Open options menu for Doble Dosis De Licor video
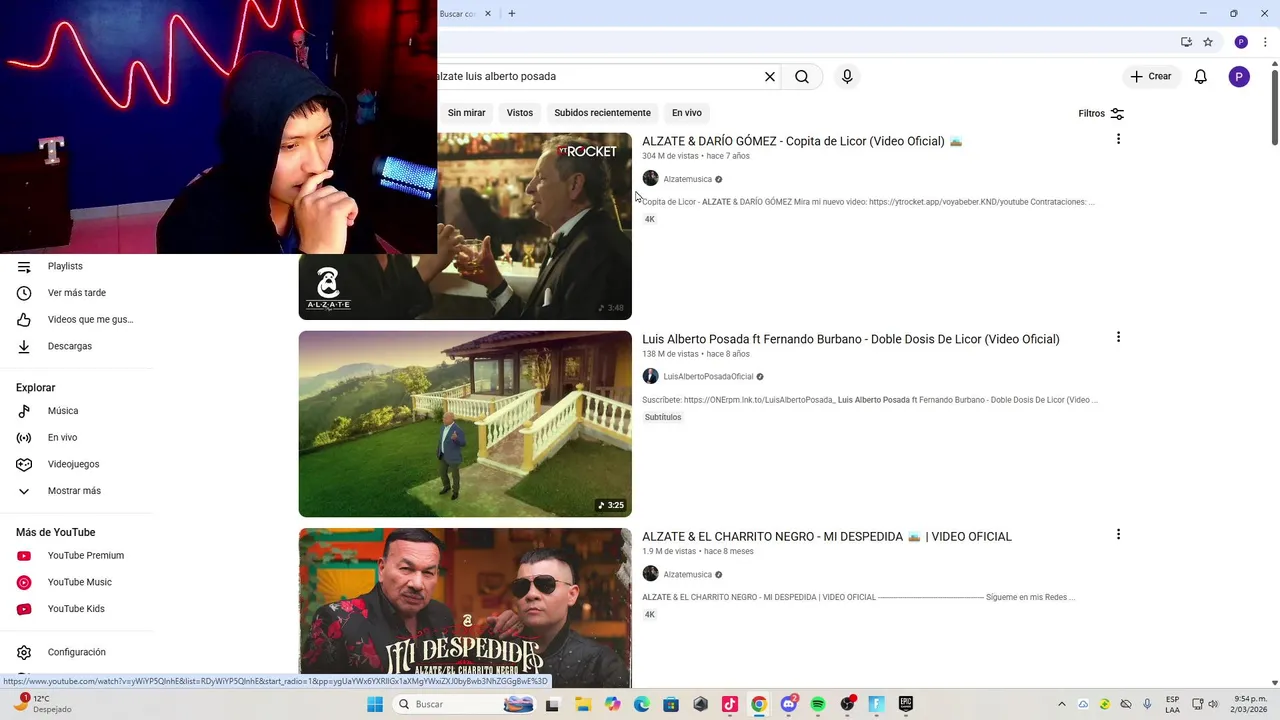Screen dimensions: 1280x720 [x=1118, y=337]
